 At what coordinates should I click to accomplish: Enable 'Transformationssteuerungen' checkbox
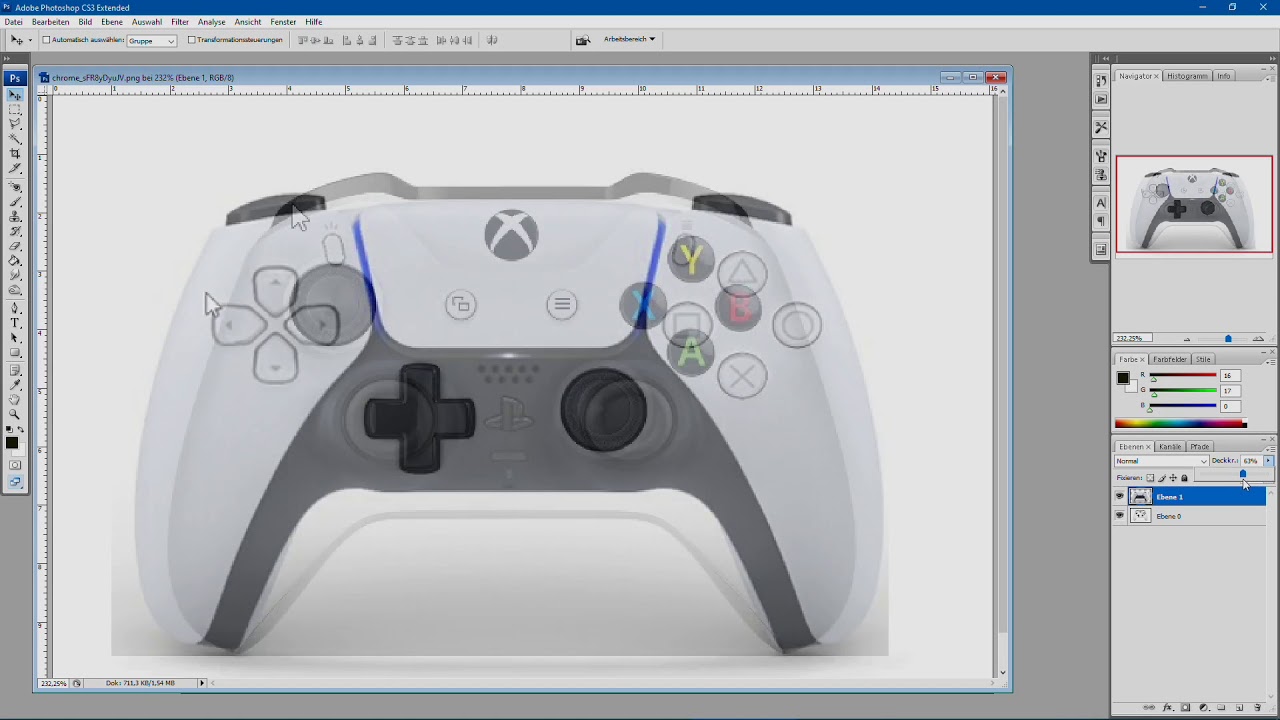point(191,40)
